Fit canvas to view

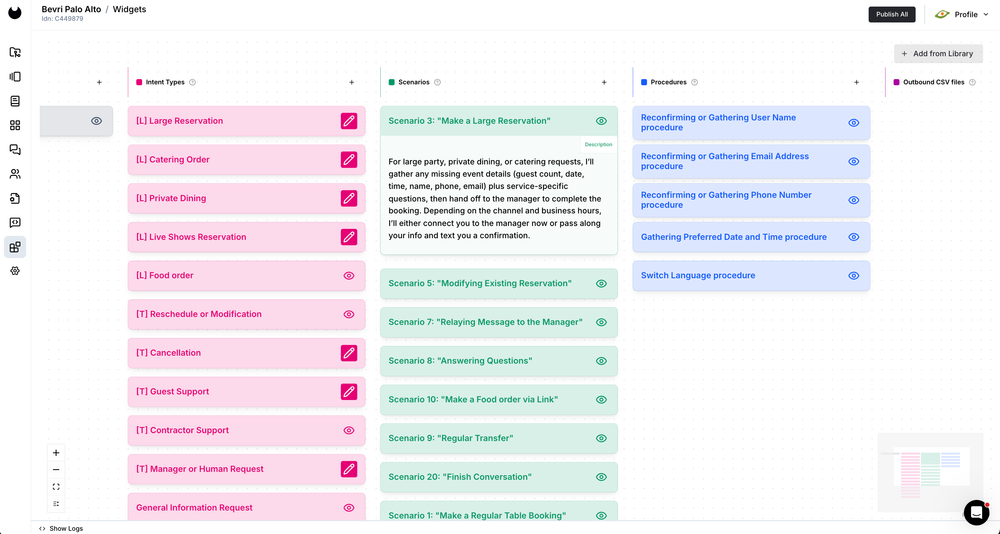[56, 487]
